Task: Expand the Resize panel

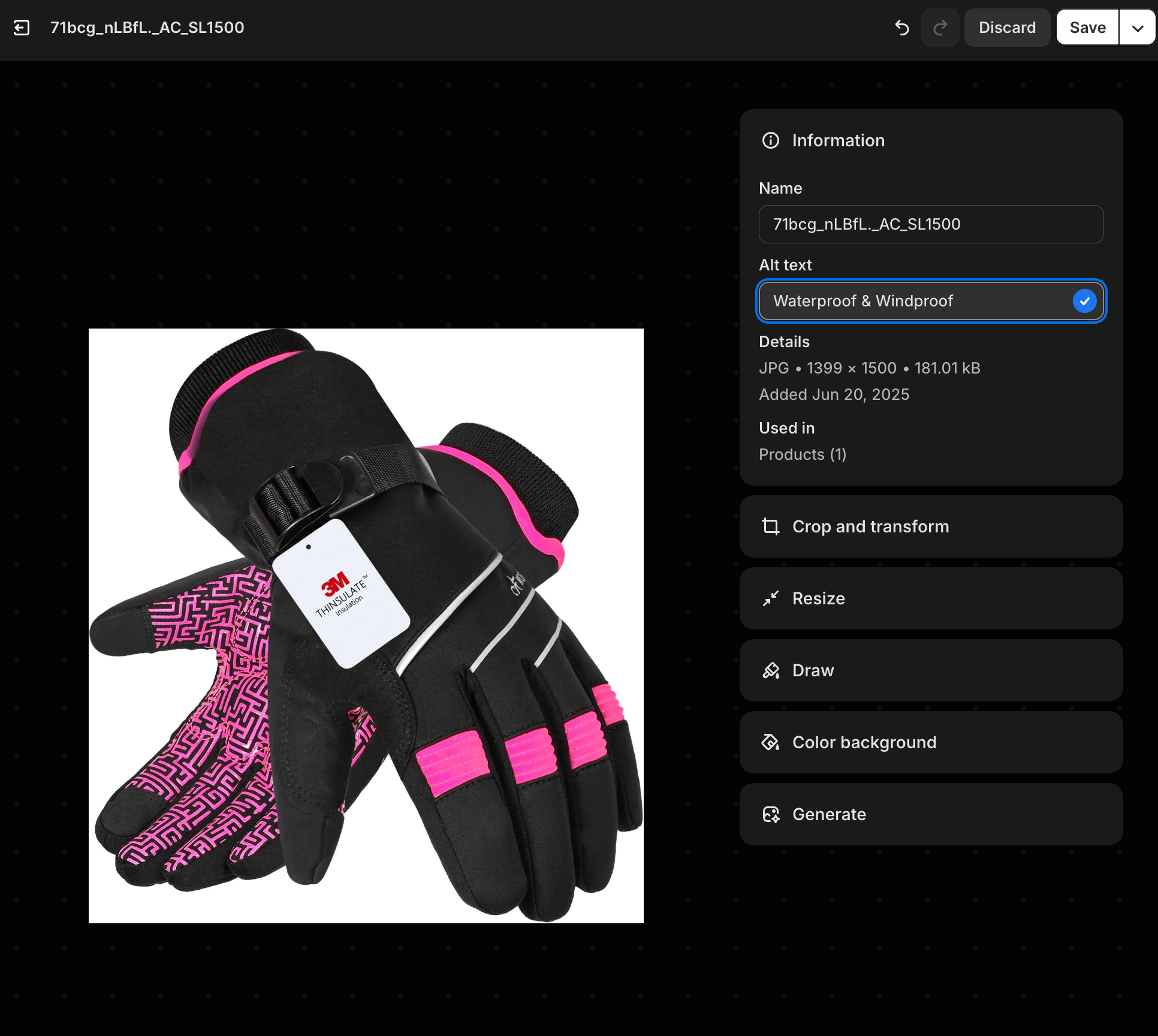Action: (x=930, y=598)
